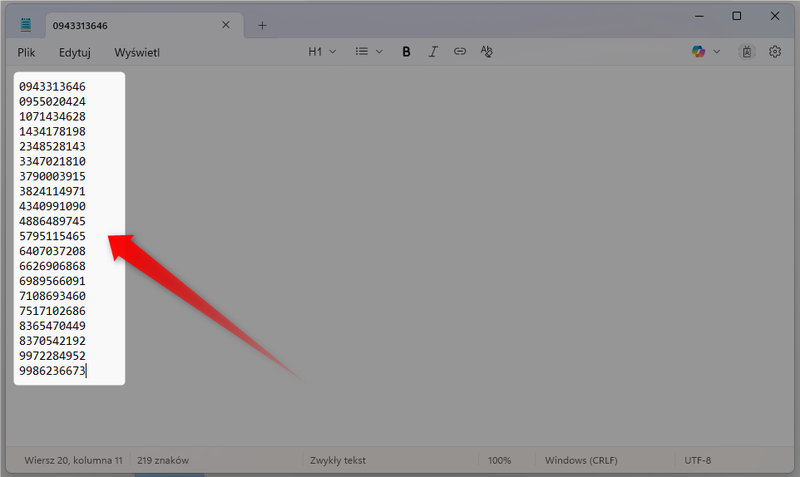Open the Wyświetl menu

click(x=137, y=52)
